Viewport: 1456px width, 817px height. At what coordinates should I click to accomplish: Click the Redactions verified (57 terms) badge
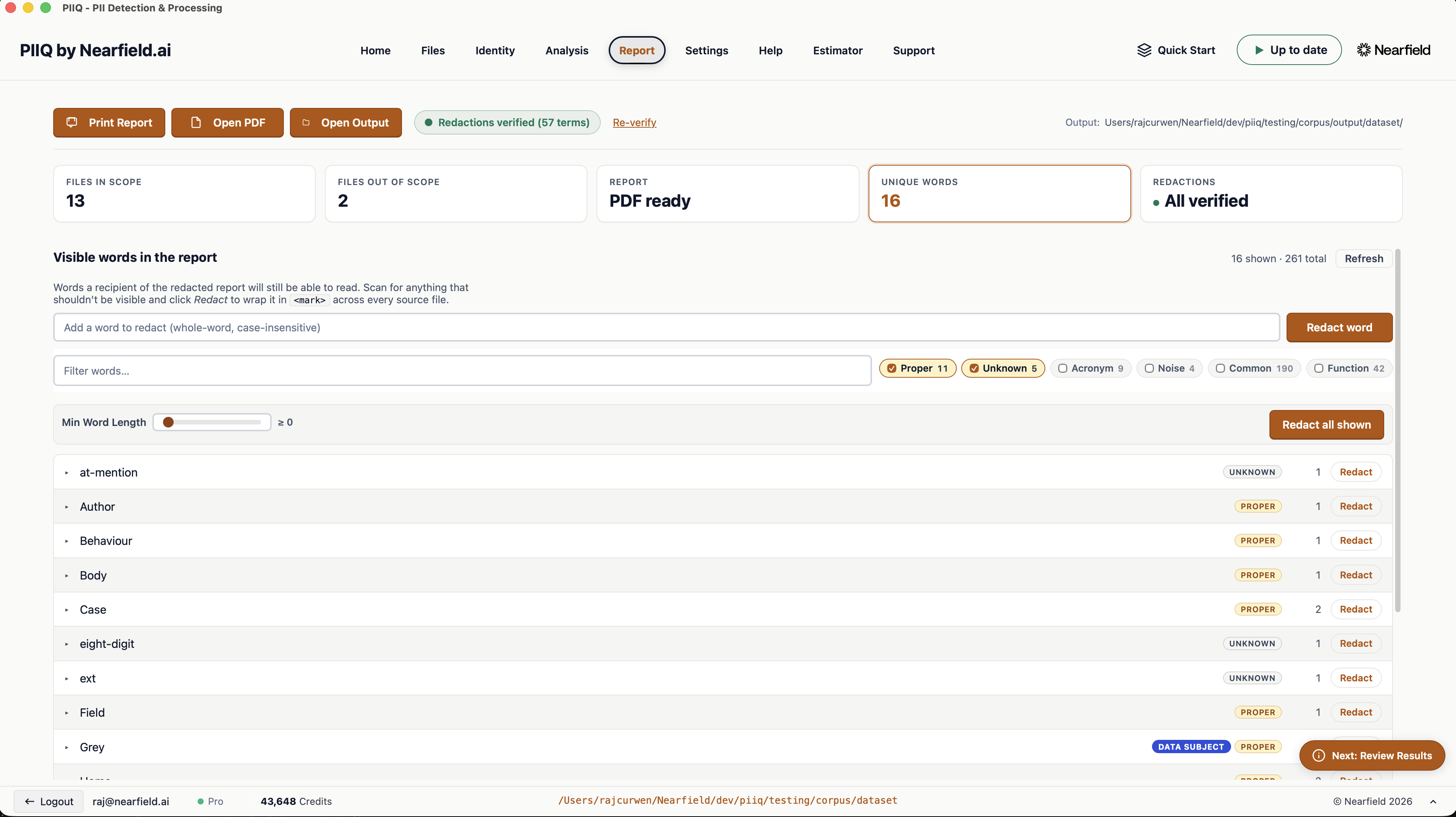(x=507, y=122)
